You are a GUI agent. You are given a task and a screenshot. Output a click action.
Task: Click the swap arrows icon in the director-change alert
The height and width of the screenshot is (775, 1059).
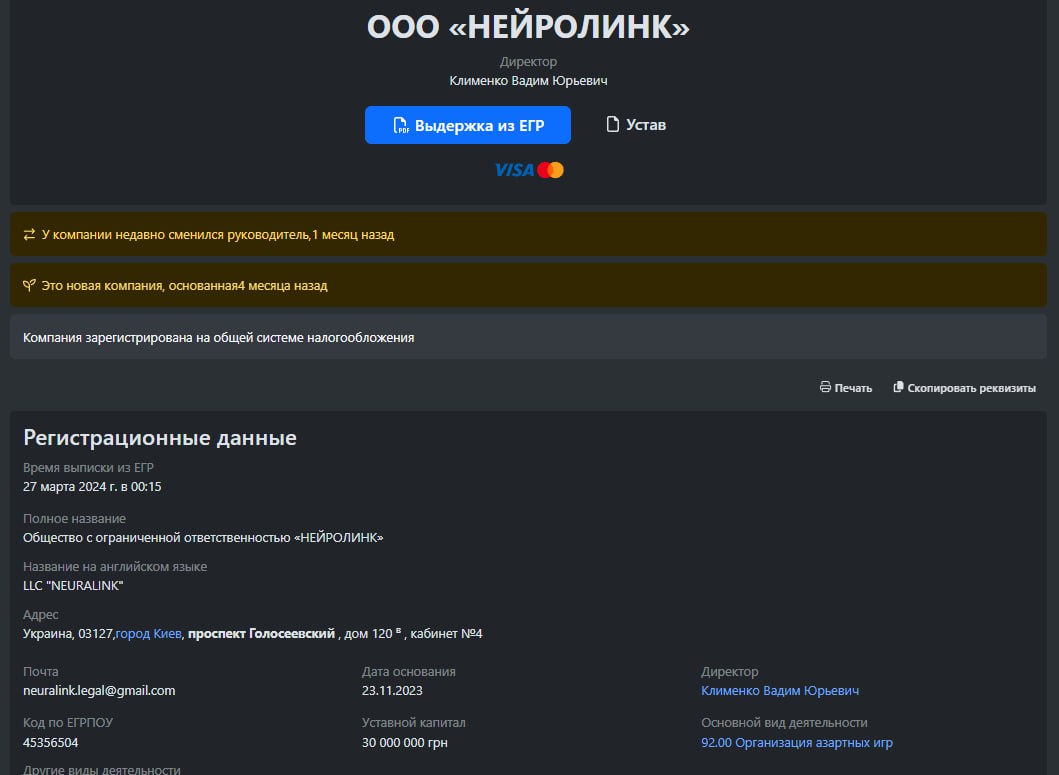pos(29,234)
